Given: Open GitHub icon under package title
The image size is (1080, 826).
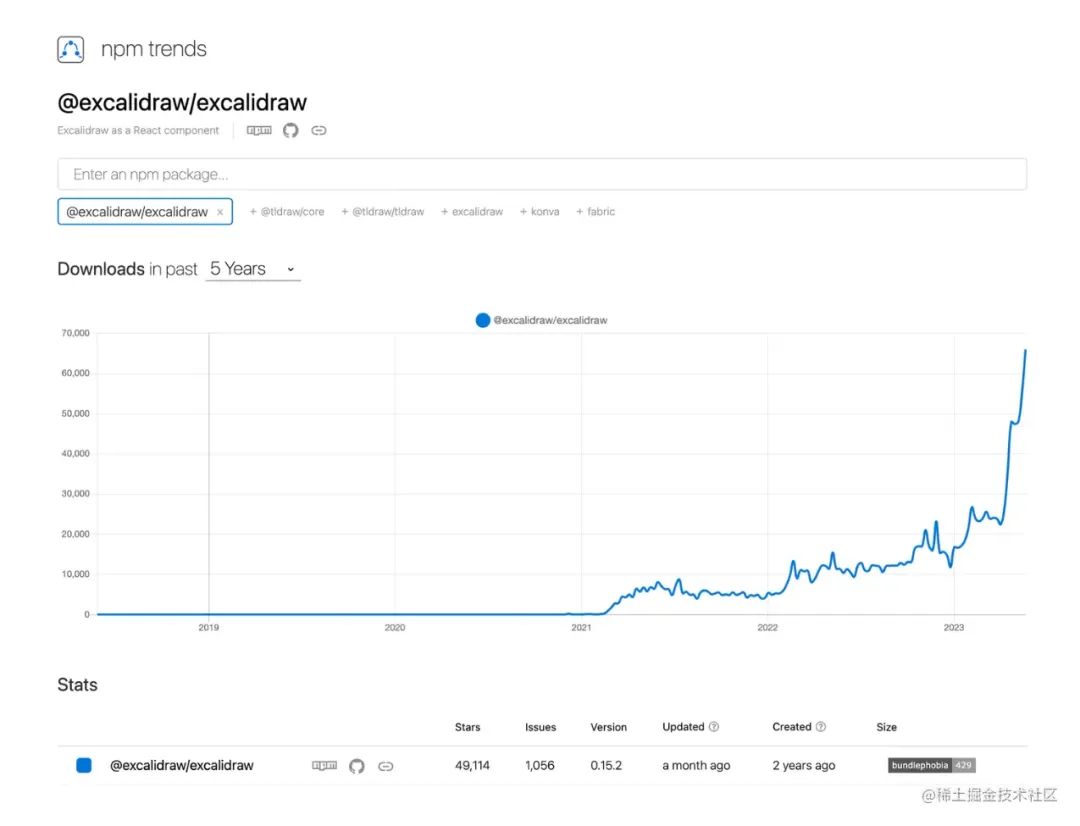Looking at the screenshot, I should pyautogui.click(x=291, y=130).
